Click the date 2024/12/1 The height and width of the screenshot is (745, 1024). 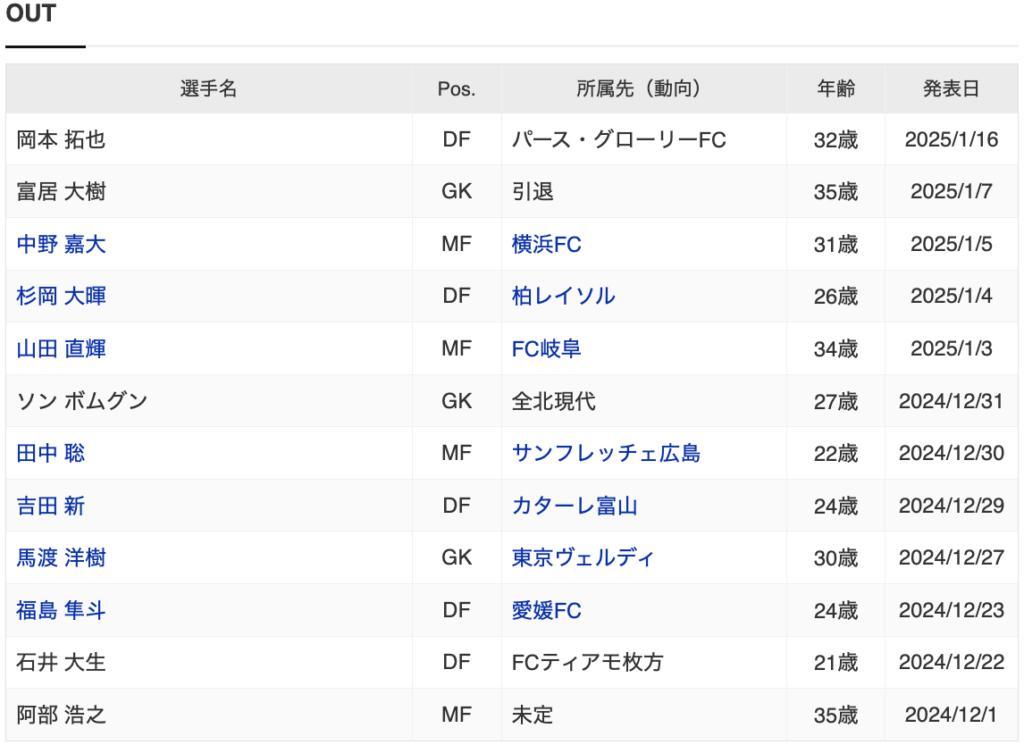pos(952,715)
